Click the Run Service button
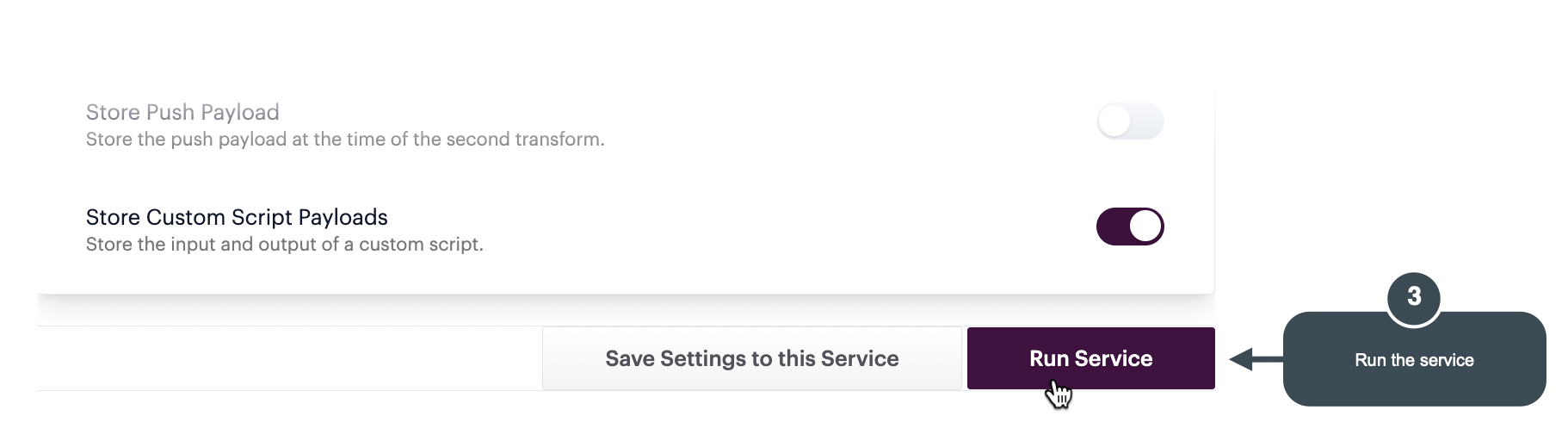Image resolution: width=1568 pixels, height=441 pixels. coord(1090,358)
